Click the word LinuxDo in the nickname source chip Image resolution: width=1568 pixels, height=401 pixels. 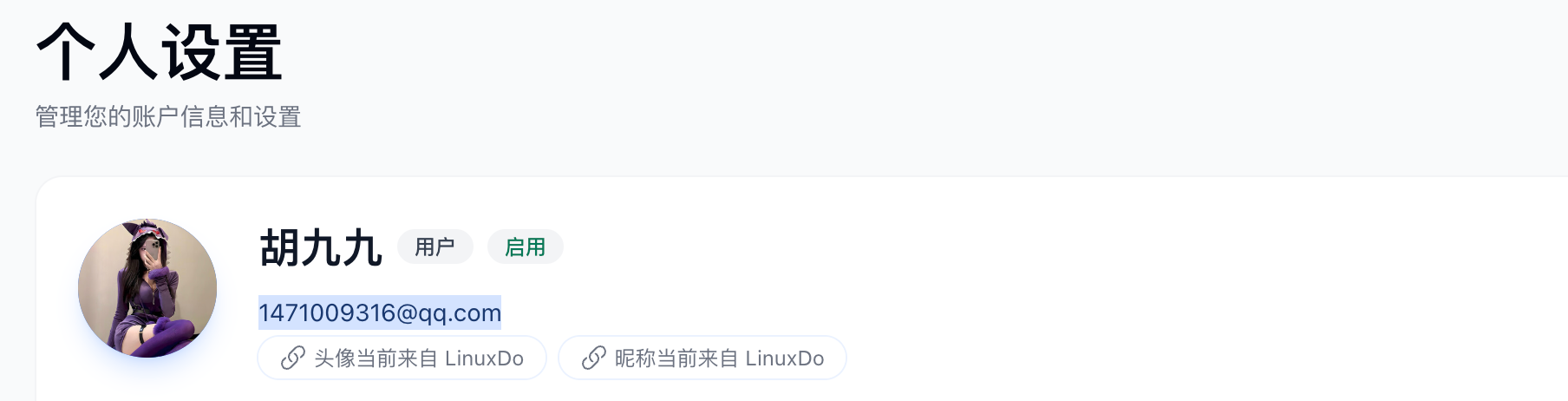(x=784, y=358)
